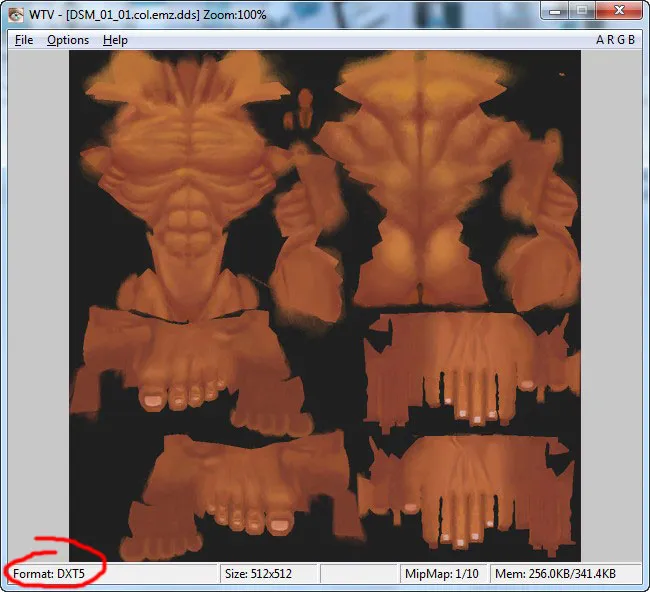
Task: Toggle the Green (G) channel
Action: pyautogui.click(x=620, y=40)
